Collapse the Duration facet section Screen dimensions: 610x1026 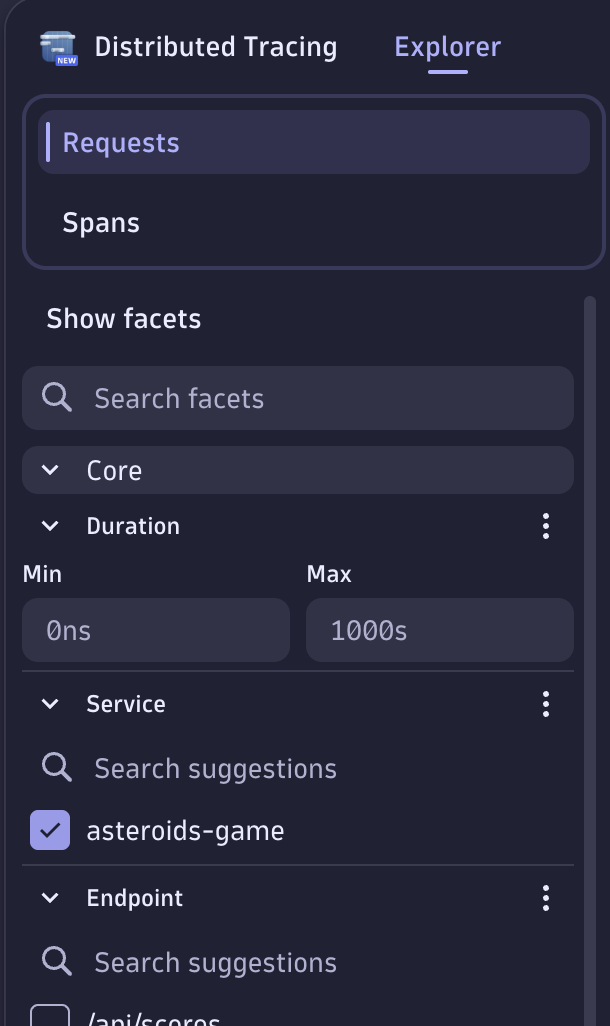tap(50, 526)
